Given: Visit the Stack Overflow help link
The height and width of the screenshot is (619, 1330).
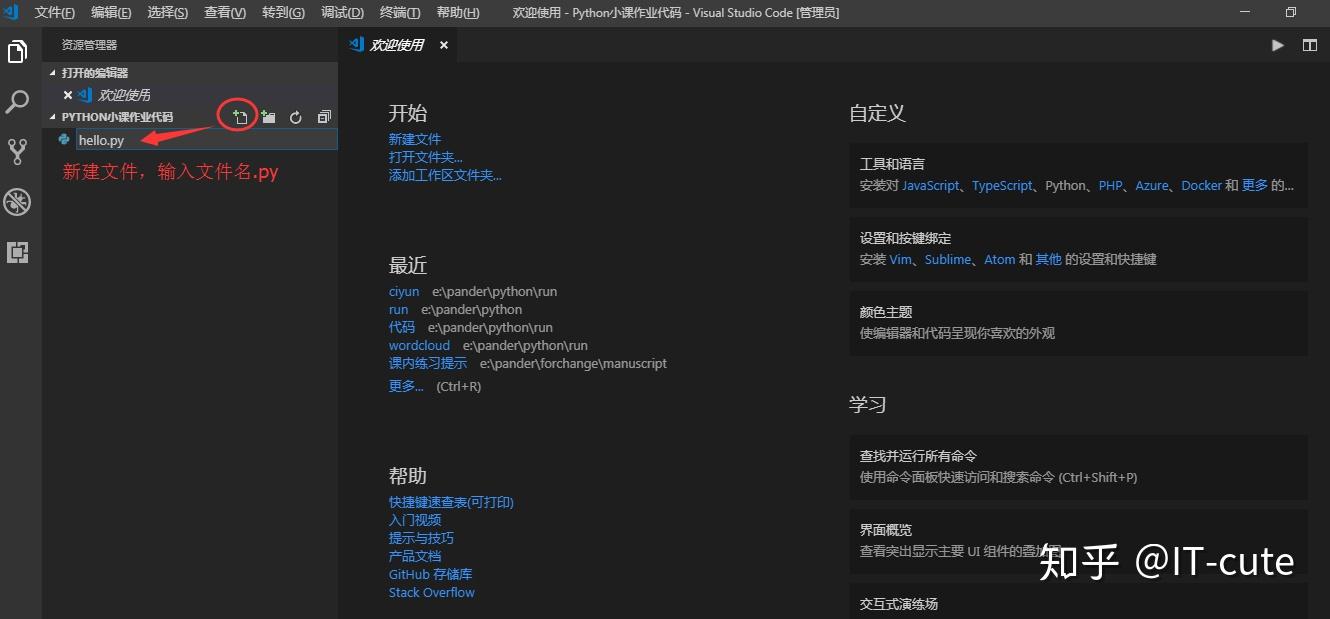Looking at the screenshot, I should (x=431, y=592).
